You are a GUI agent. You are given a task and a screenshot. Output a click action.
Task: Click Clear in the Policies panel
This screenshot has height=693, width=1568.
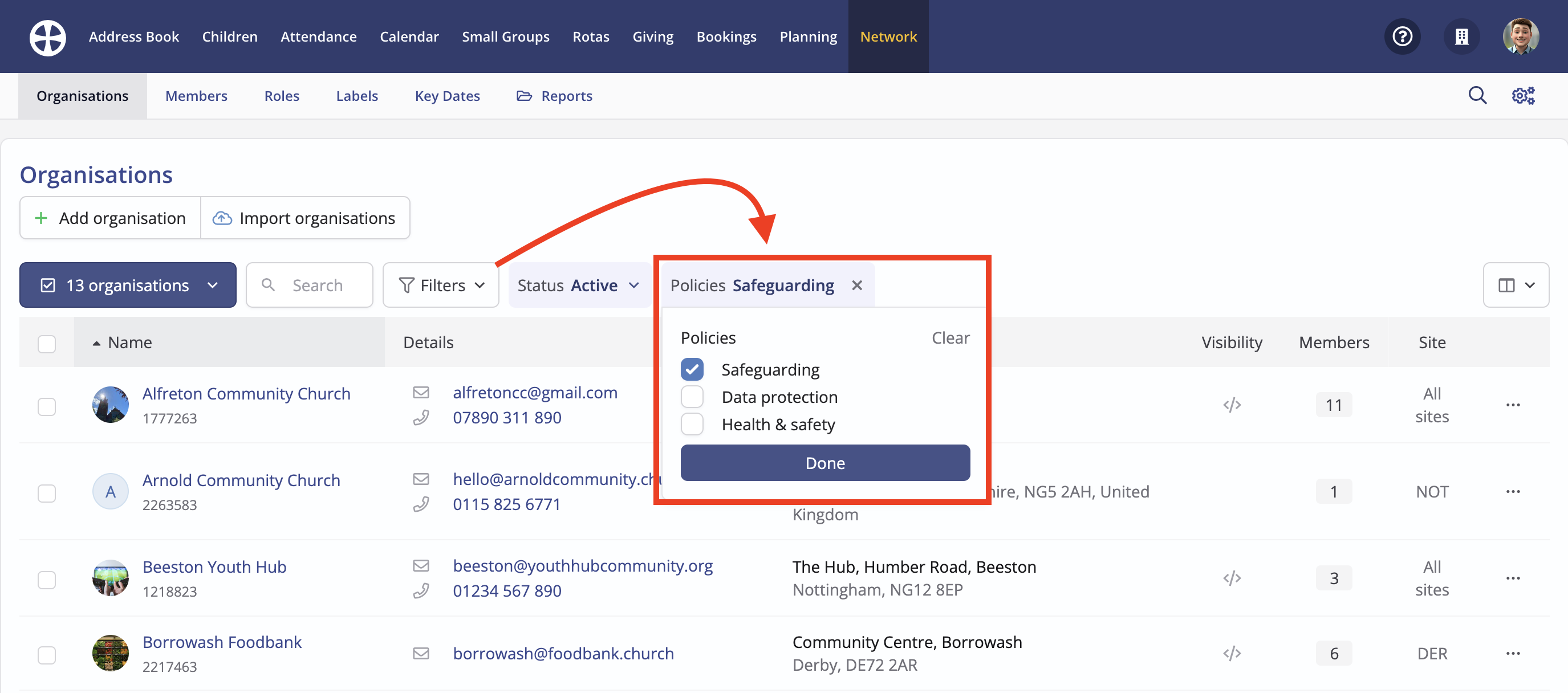(950, 339)
